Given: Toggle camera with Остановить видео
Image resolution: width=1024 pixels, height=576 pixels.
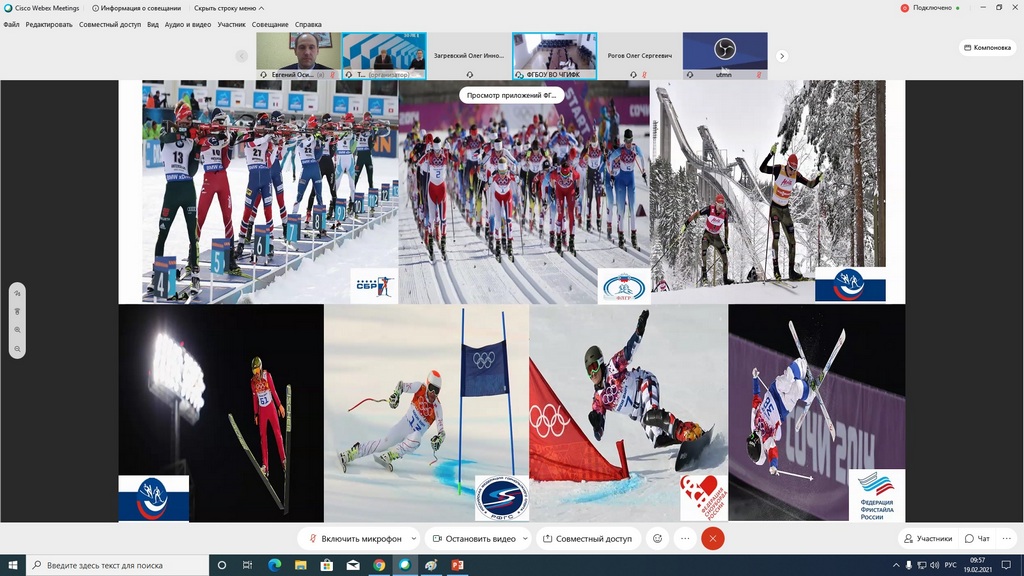Looking at the screenshot, I should click(474, 538).
